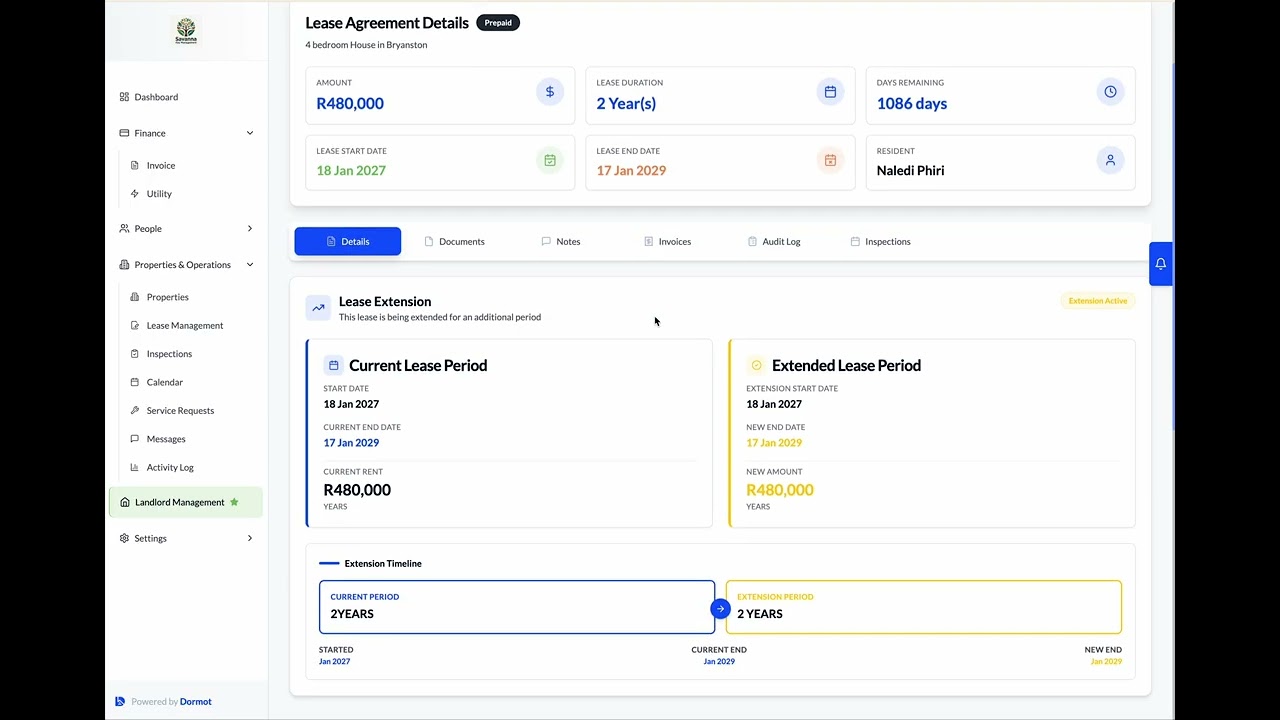Viewport: 1280px width, 720px height.
Task: Click the blue arrow circle in Extension Timeline
Action: (x=720, y=608)
